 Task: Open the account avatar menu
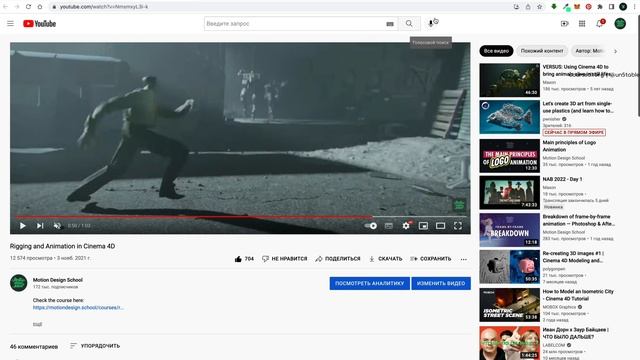pos(620,24)
